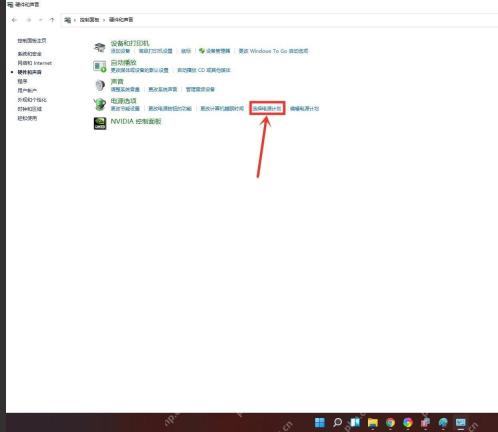Go up one level with up arrow
The image size is (498, 432).
coord(52,20)
